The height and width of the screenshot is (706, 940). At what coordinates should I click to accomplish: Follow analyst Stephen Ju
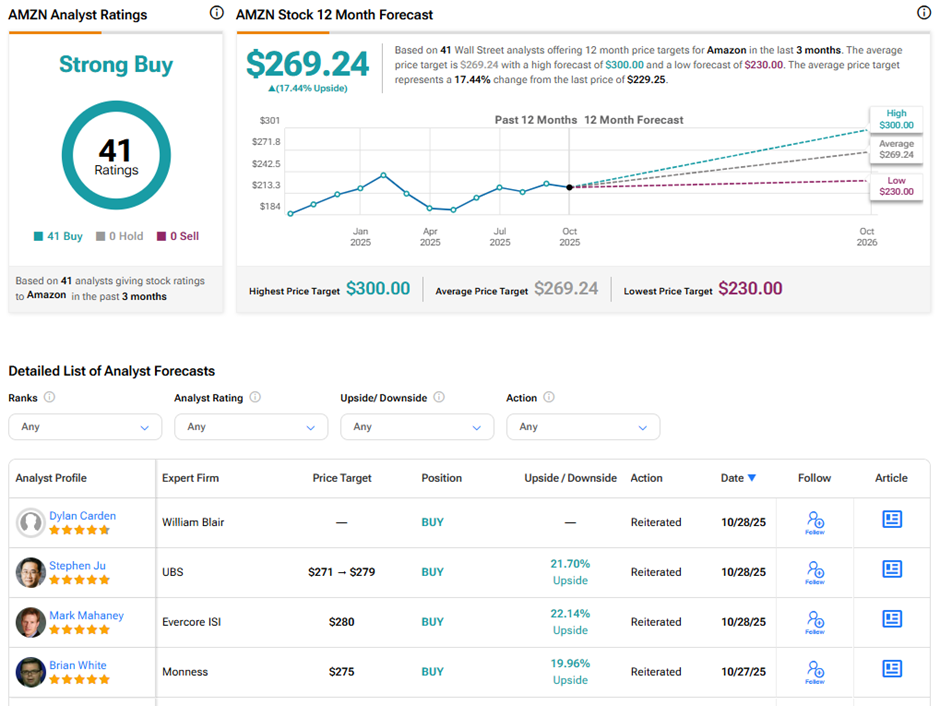click(814, 572)
